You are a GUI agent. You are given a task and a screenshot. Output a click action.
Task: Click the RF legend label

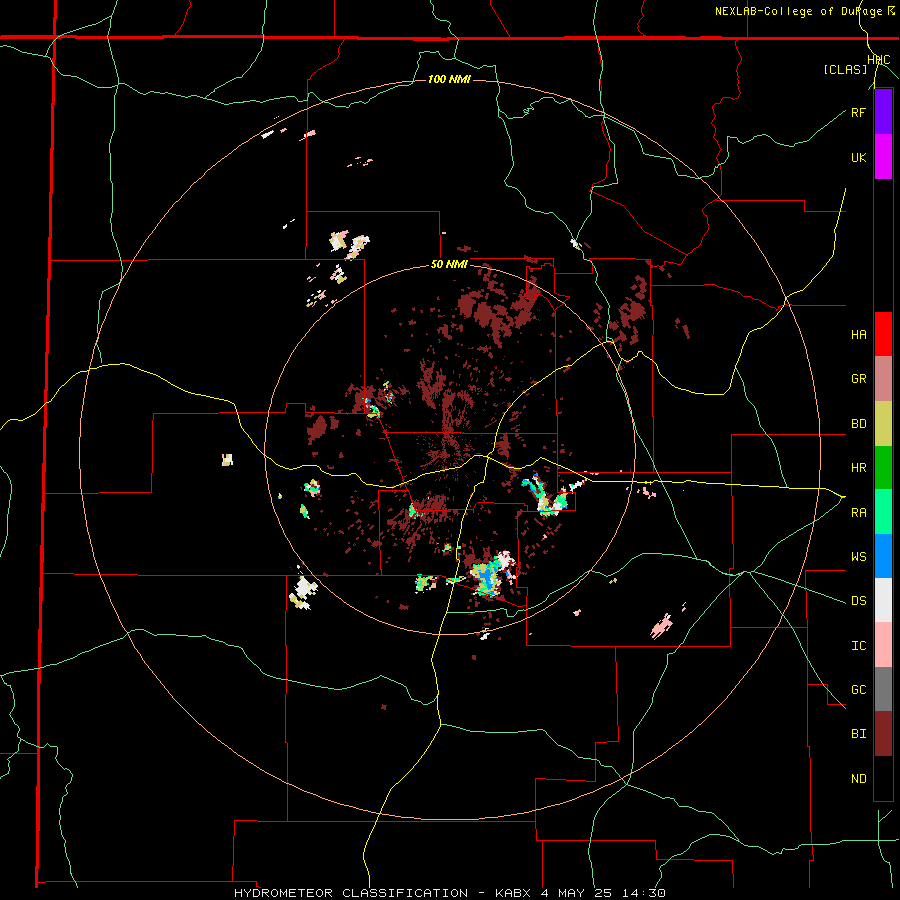coord(858,113)
